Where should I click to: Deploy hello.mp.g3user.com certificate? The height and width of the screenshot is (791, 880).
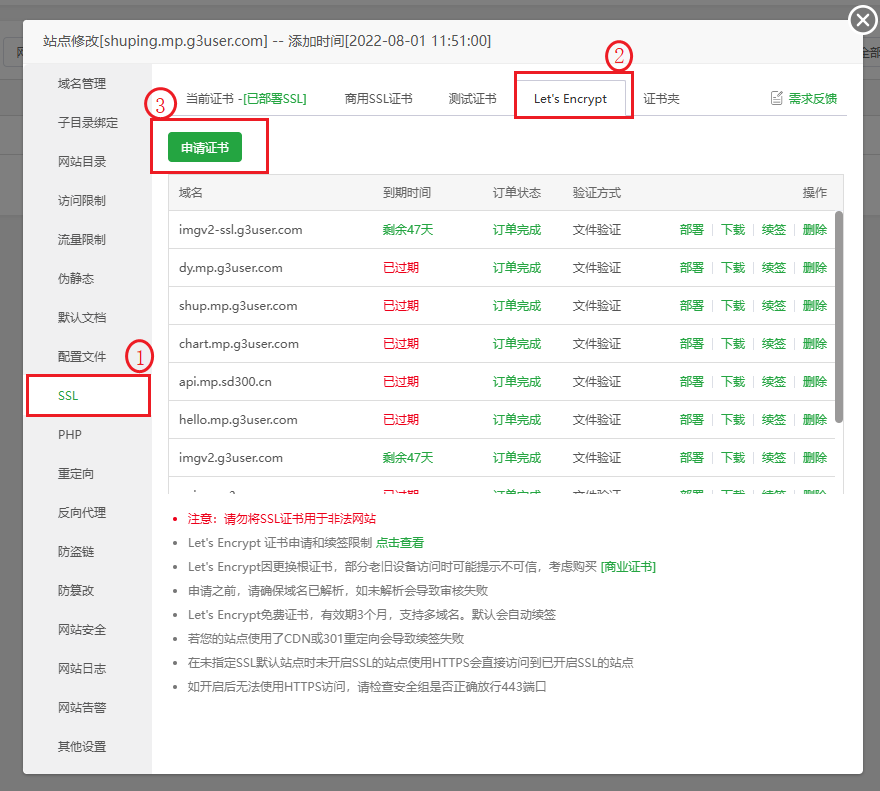691,420
